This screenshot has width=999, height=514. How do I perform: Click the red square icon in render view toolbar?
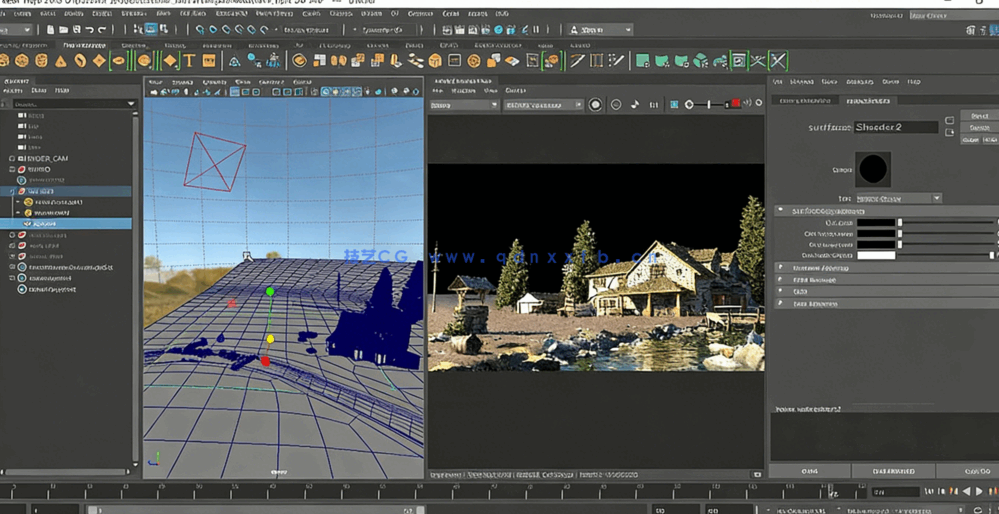(736, 104)
